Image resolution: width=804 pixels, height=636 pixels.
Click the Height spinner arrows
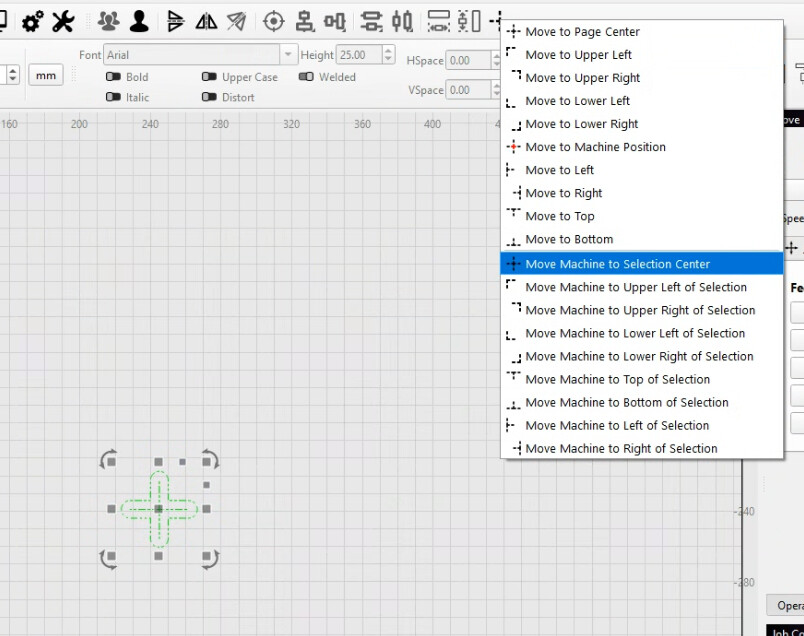[388, 55]
